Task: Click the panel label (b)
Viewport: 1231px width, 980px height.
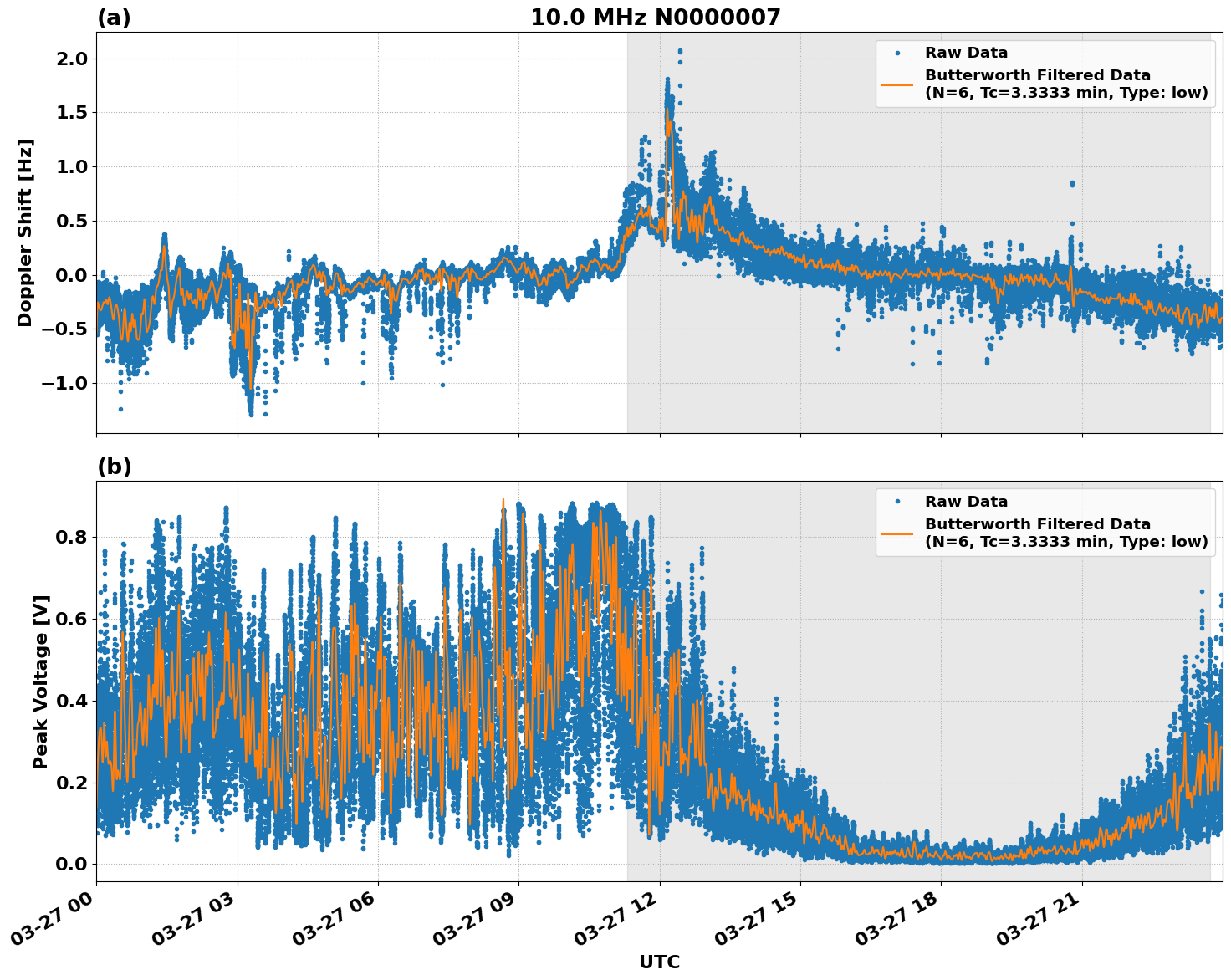Action: [113, 467]
